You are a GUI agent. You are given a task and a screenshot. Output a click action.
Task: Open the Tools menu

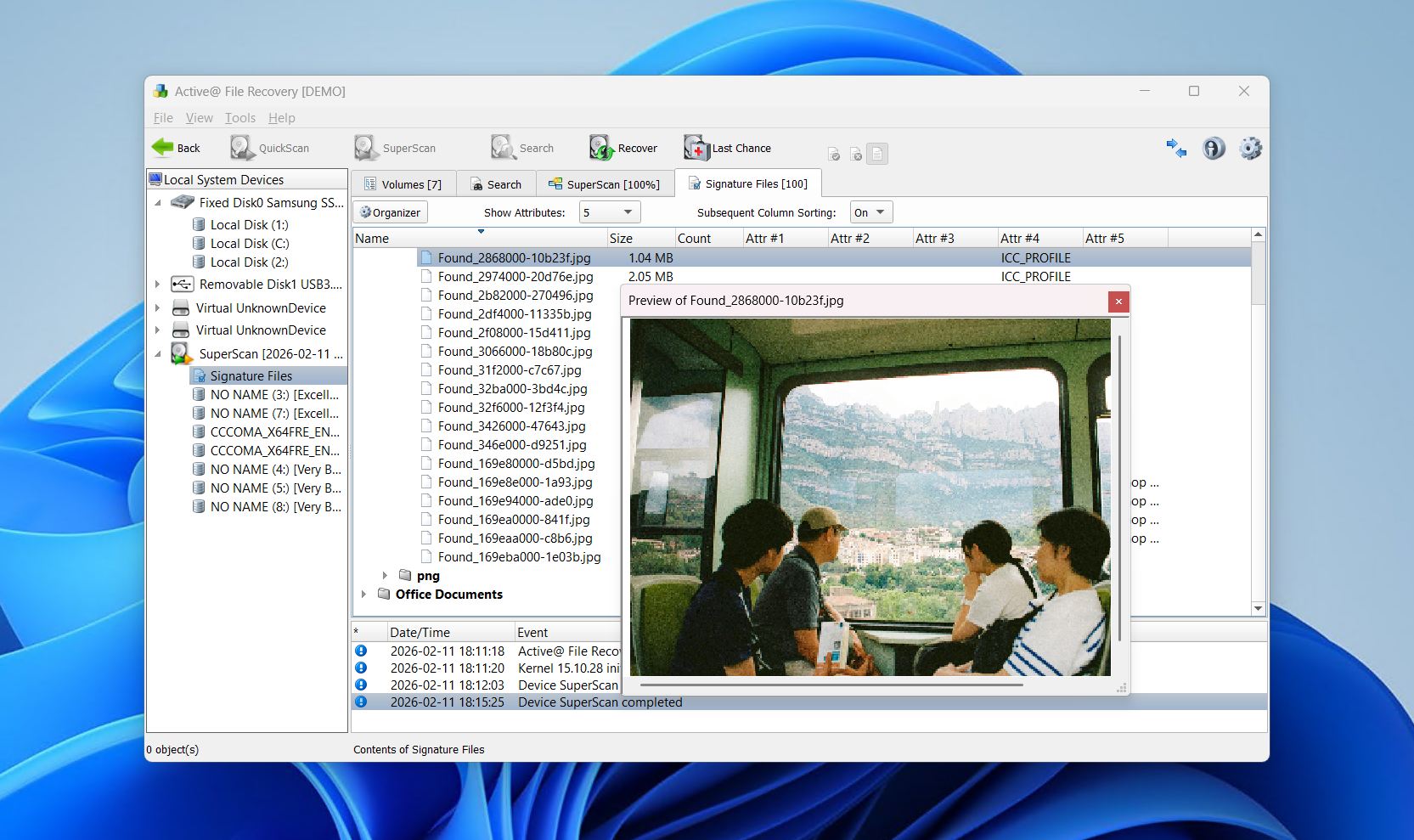point(240,118)
